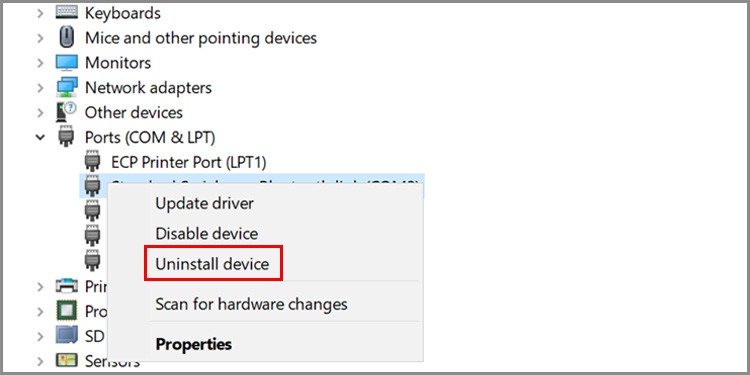Click the Keyboards device icon
Image resolution: width=750 pixels, height=375 pixels.
pos(66,11)
